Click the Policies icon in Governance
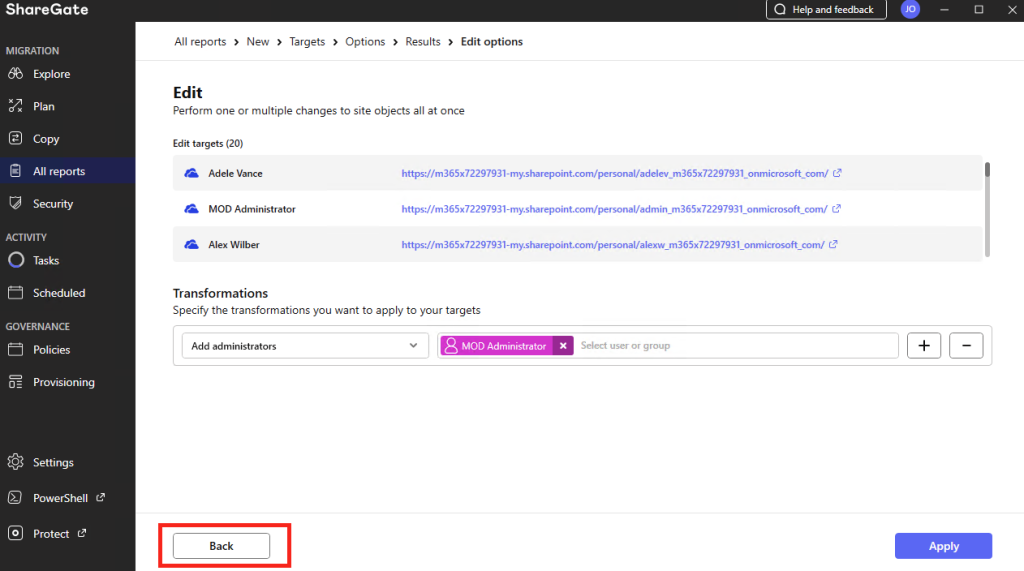Screen dimensions: 1024x571 point(16,350)
